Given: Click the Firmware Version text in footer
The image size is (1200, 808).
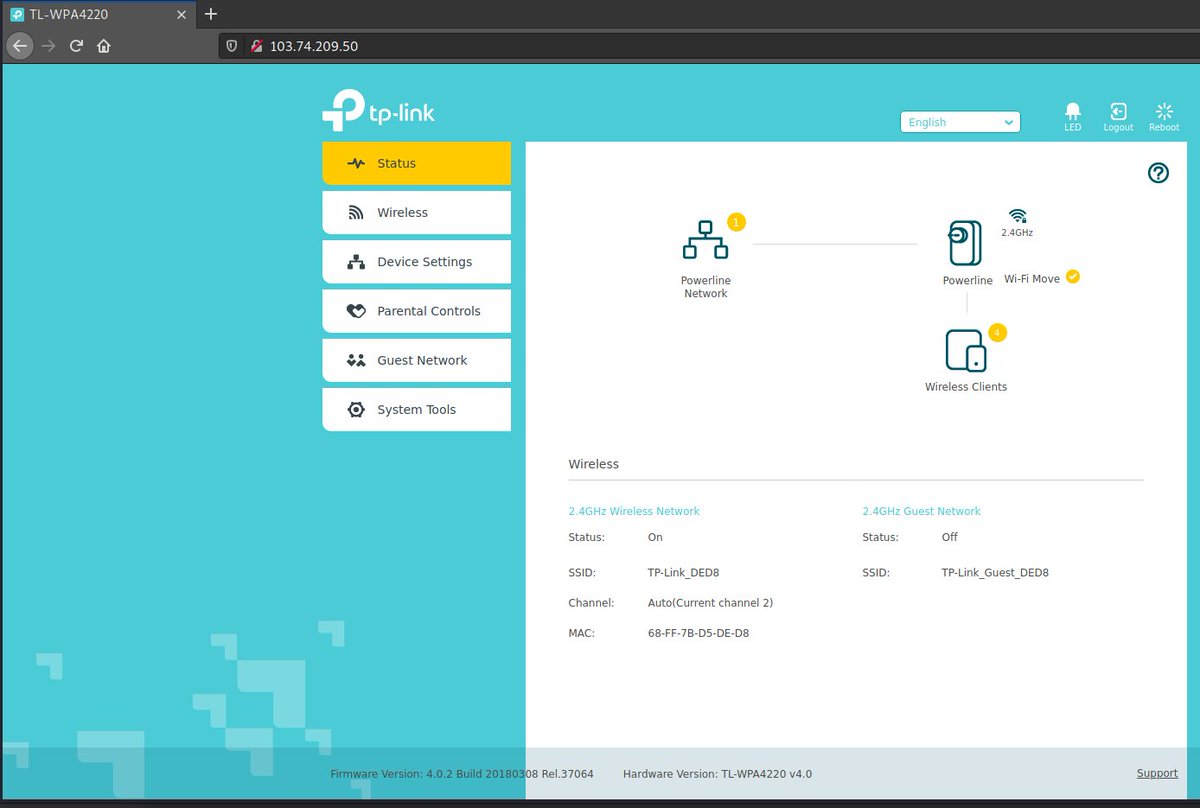Looking at the screenshot, I should [462, 774].
